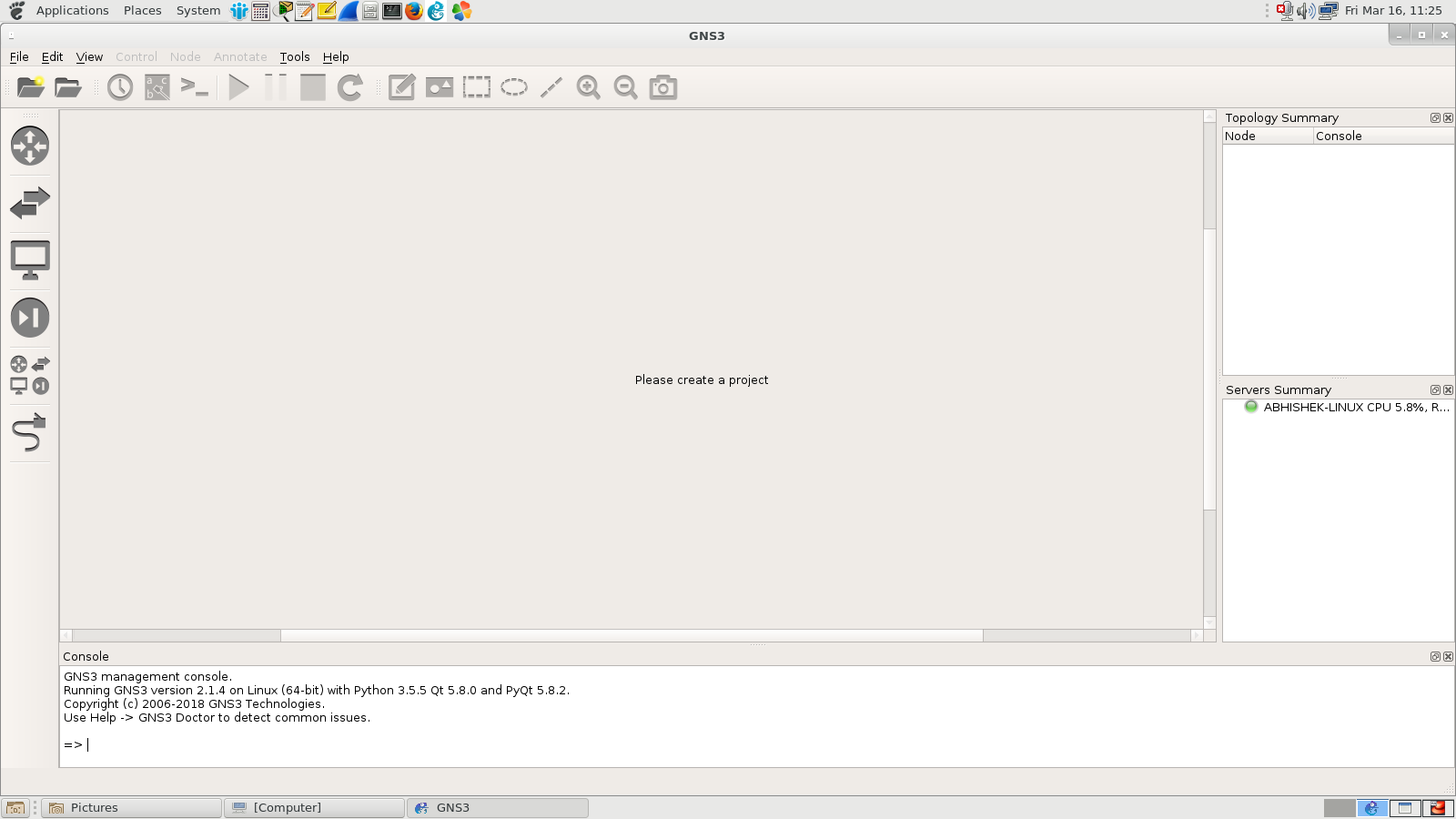Select the Draw an ellipse tool

click(514, 87)
